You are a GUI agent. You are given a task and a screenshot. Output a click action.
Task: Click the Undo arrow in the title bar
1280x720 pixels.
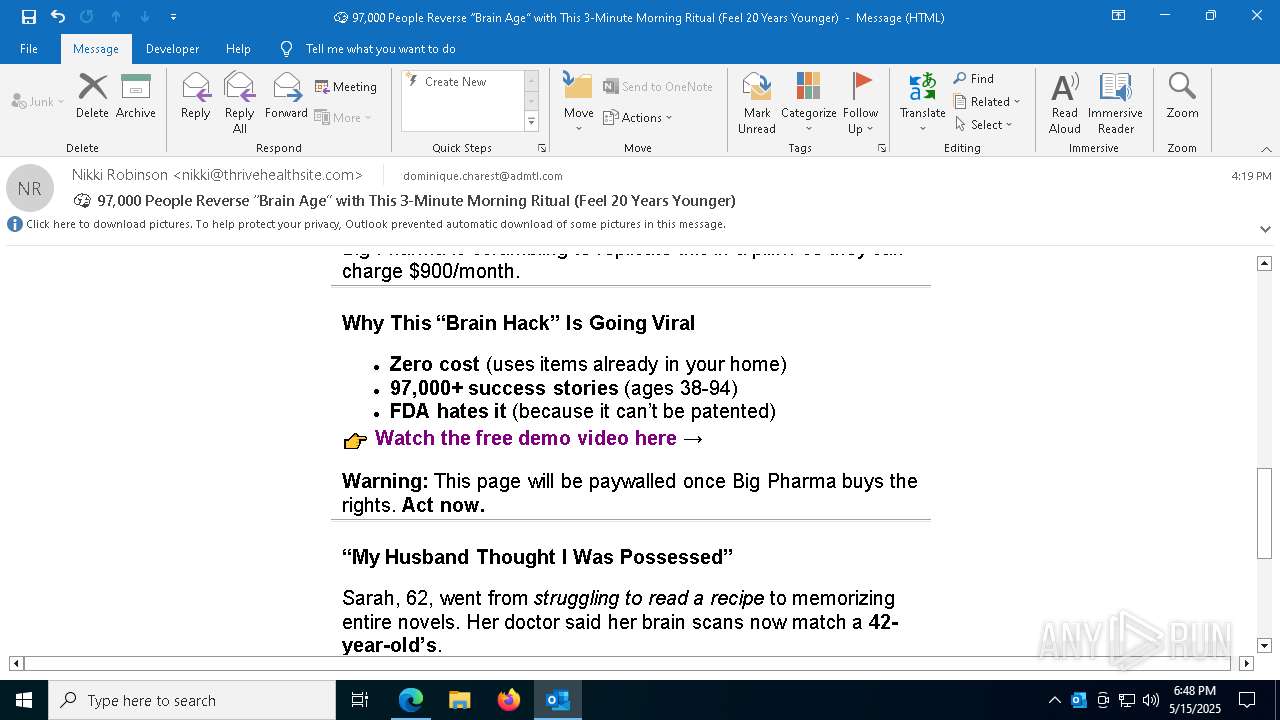coord(58,17)
